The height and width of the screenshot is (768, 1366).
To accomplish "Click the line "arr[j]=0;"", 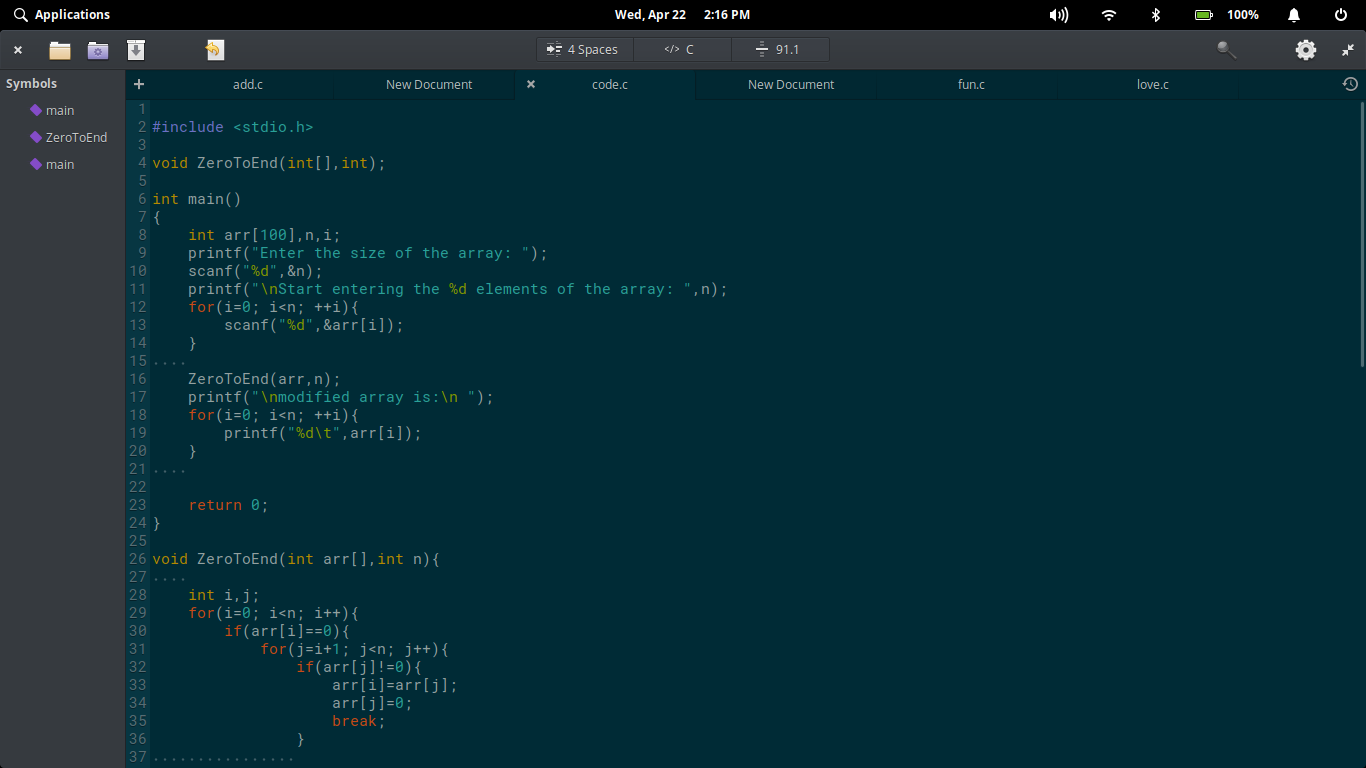I will point(372,703).
